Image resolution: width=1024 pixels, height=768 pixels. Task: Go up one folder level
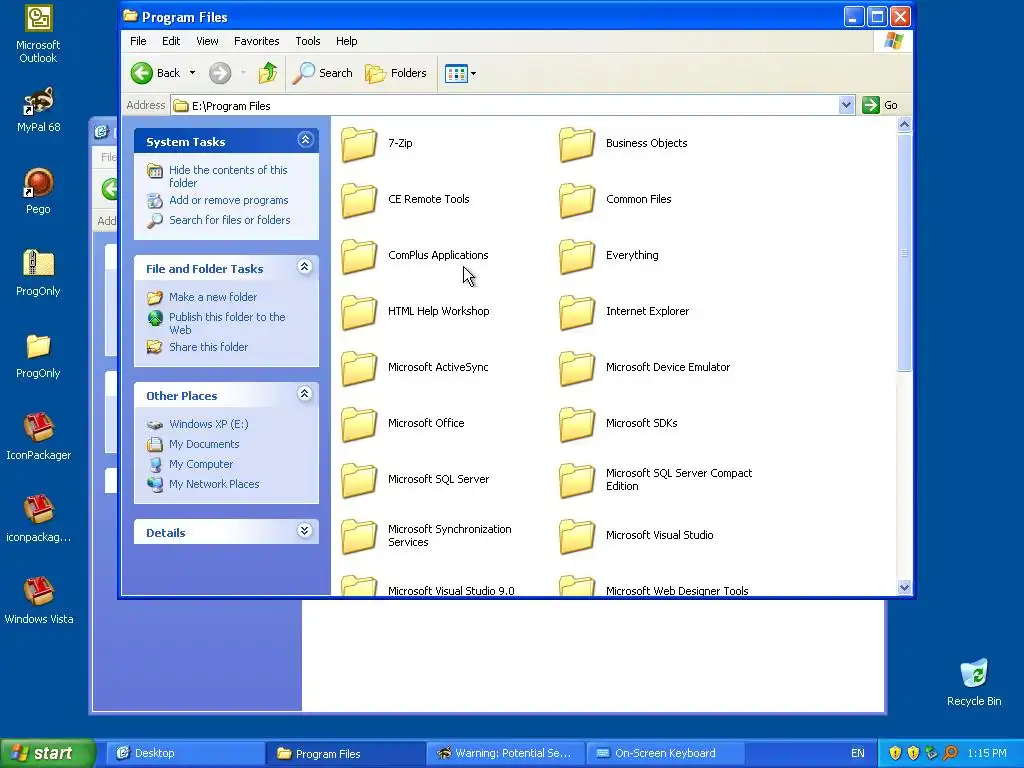pyautogui.click(x=267, y=73)
